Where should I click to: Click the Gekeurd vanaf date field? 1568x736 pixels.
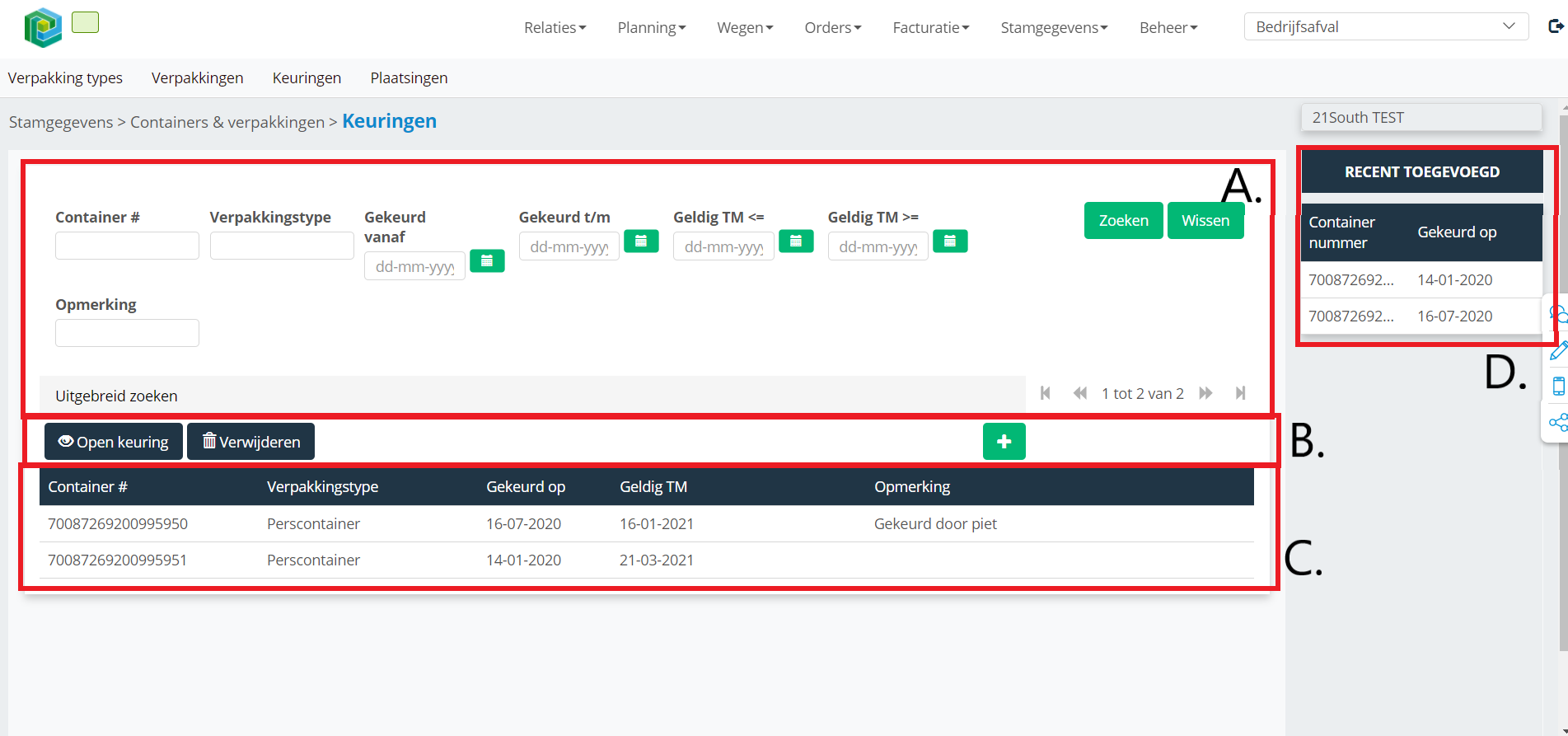click(414, 266)
